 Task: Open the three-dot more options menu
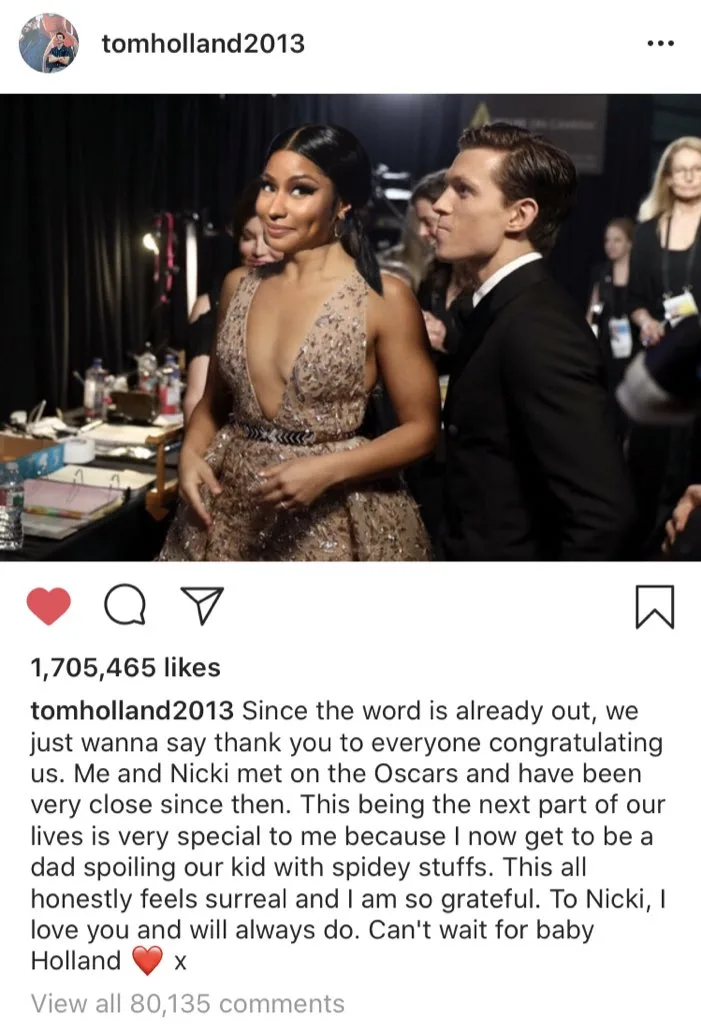pos(660,44)
